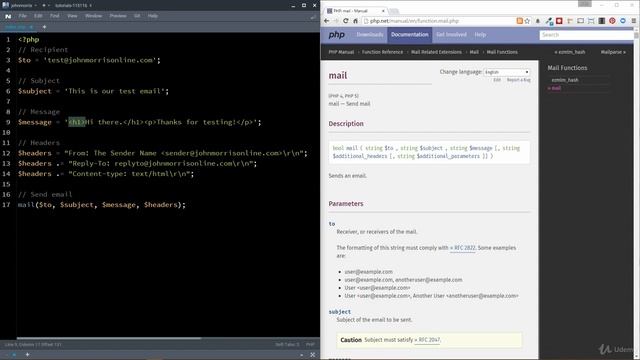Click the browser back arrow
The height and width of the screenshot is (360, 640).
point(326,21)
